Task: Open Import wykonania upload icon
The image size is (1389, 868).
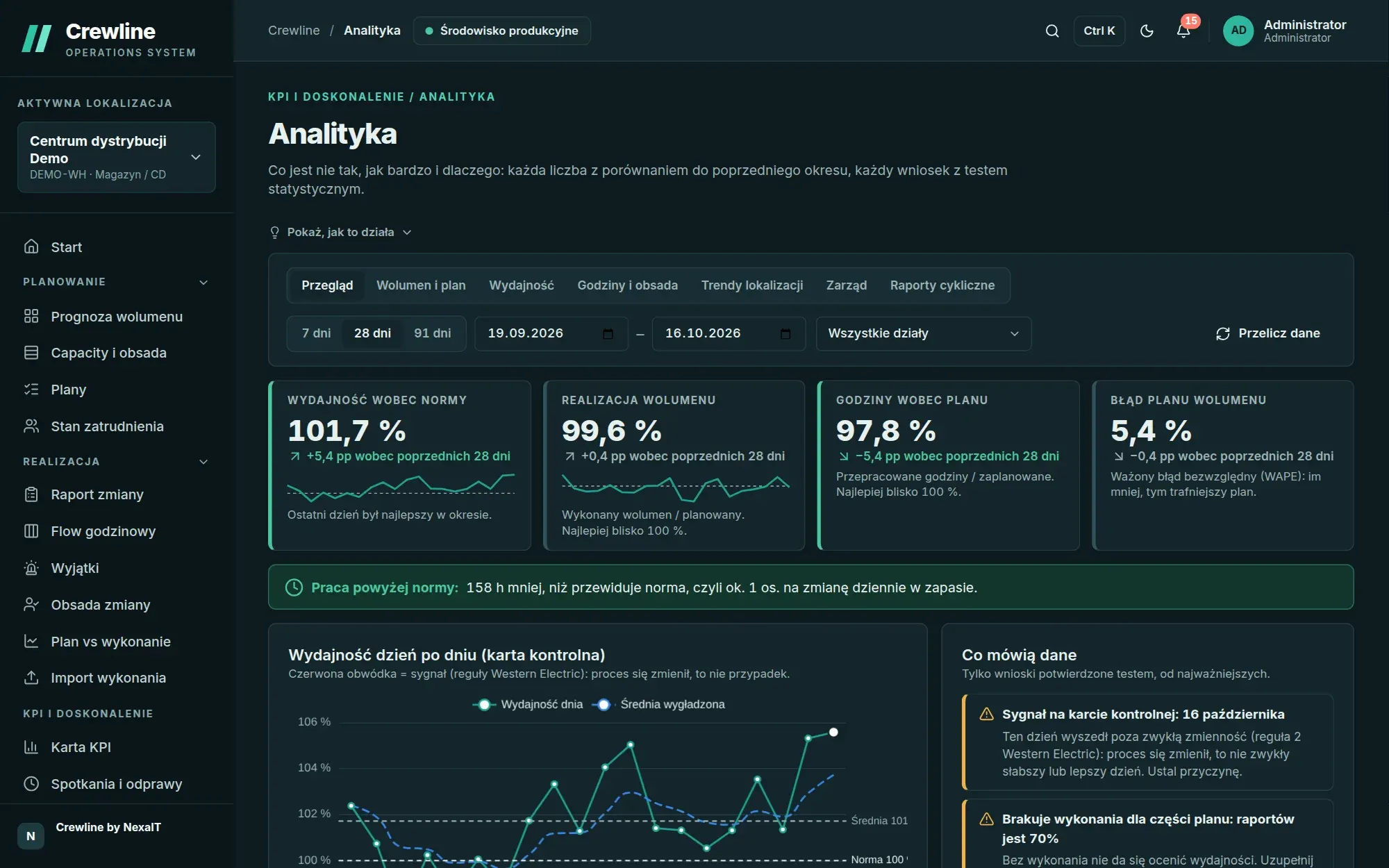Action: pyautogui.click(x=31, y=678)
